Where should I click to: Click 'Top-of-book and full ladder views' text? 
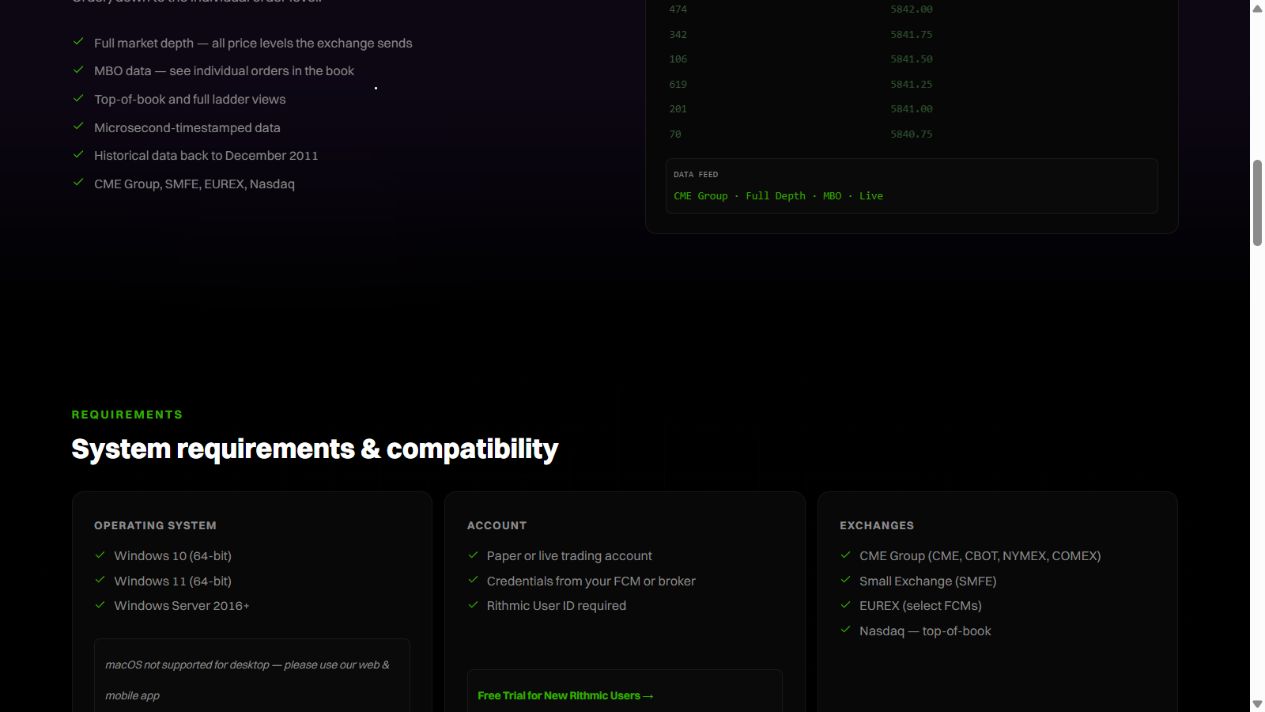click(190, 99)
